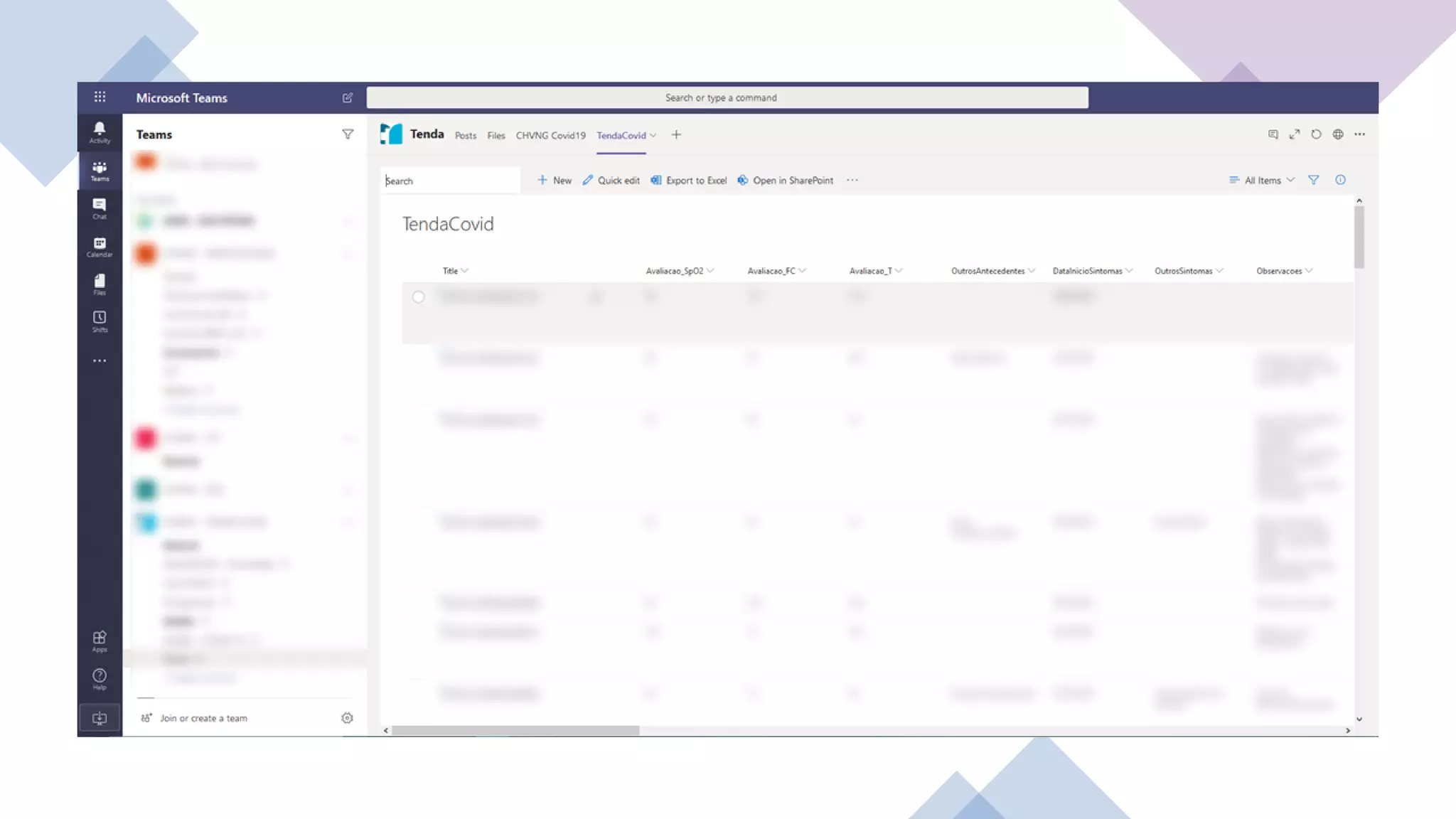This screenshot has width=1456, height=819.
Task: Open manage teams settings gear
Action: [x=347, y=718]
